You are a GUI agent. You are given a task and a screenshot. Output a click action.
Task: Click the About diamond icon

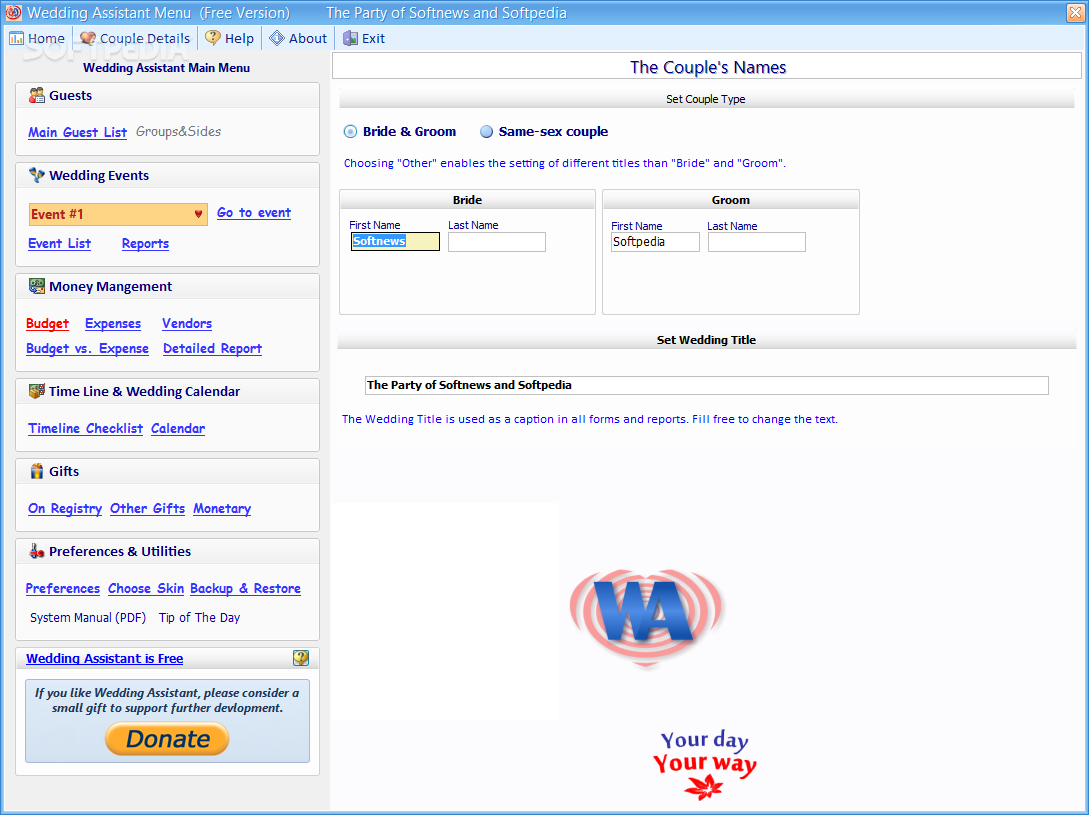pyautogui.click(x=276, y=38)
